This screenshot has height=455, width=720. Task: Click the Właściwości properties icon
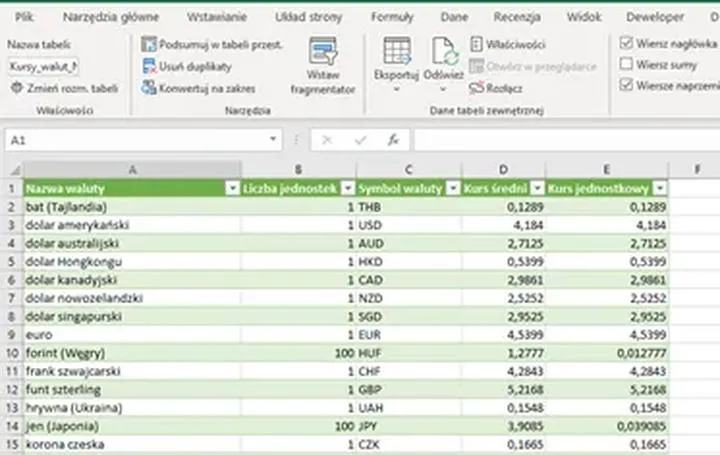pos(477,45)
